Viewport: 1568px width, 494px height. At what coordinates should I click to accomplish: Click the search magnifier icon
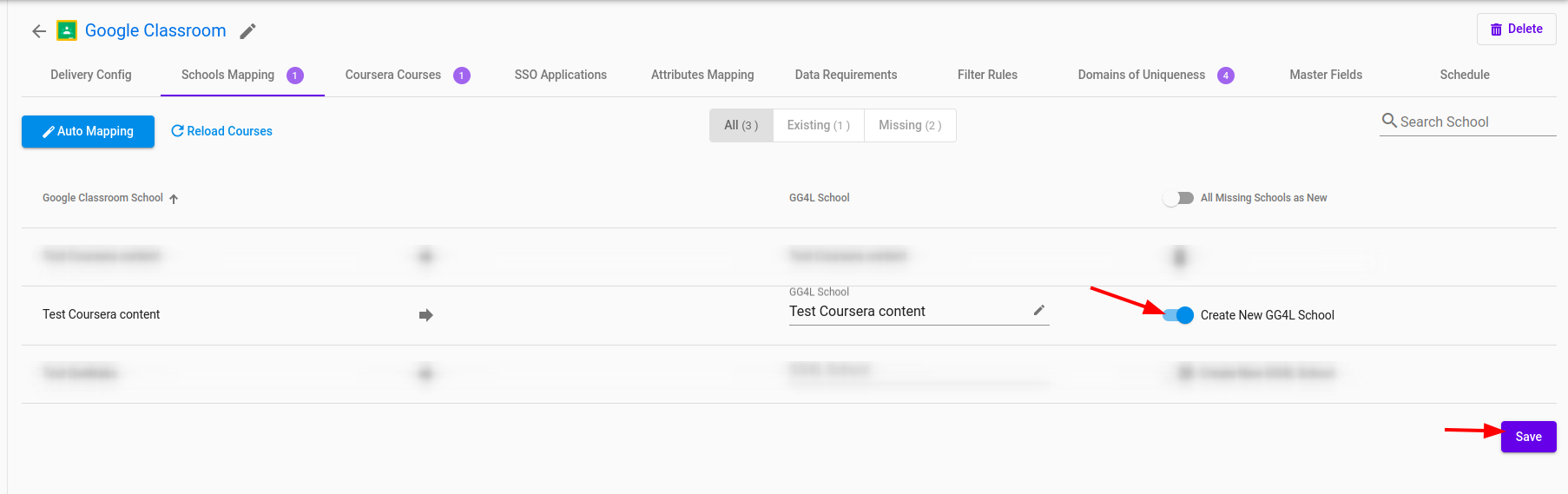(x=1389, y=121)
